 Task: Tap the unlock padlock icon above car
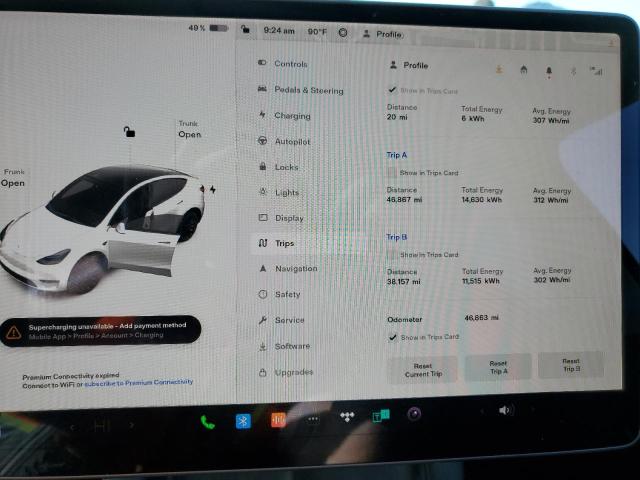click(129, 131)
